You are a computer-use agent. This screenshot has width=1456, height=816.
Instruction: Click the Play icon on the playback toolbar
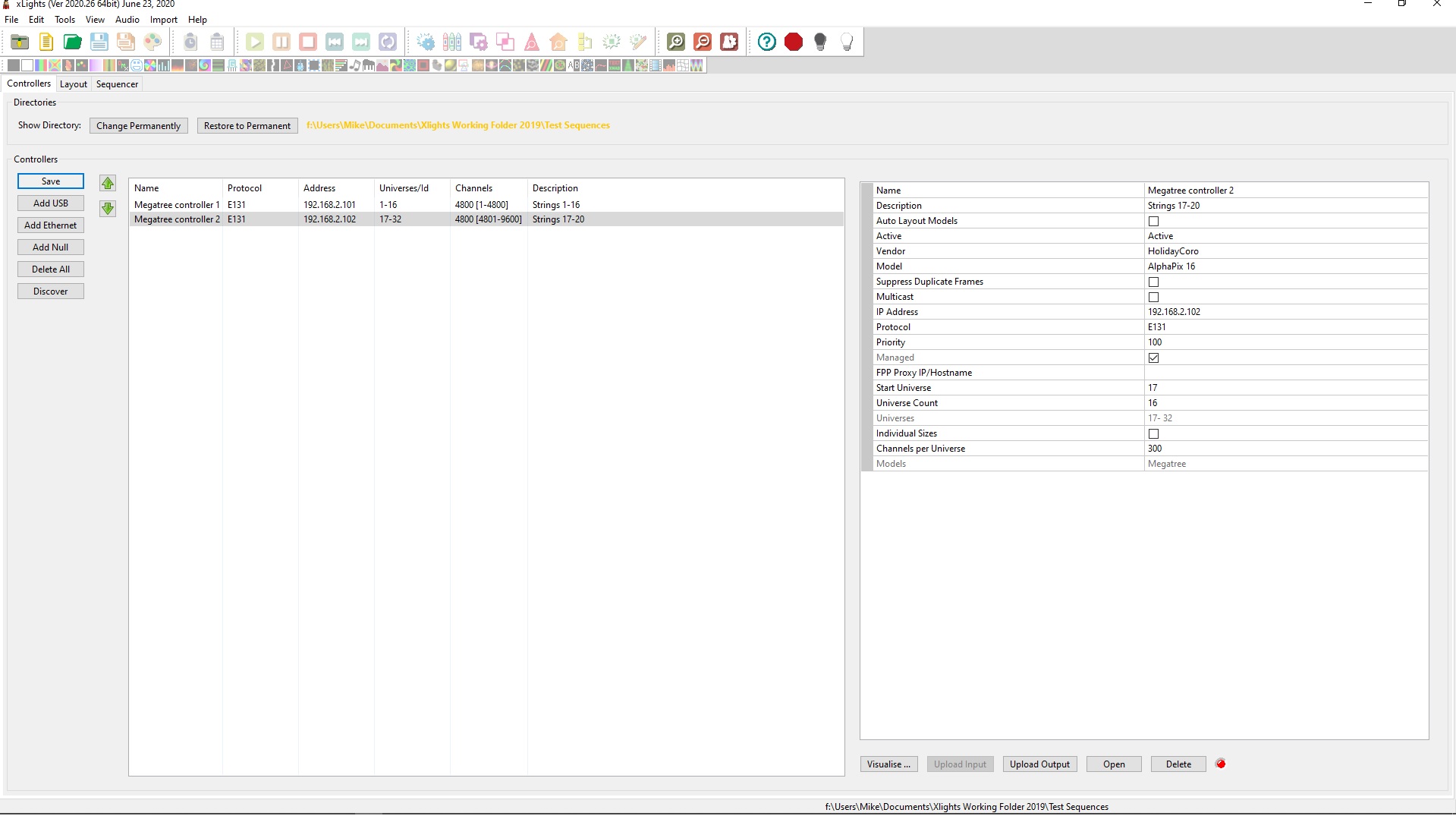[x=255, y=42]
